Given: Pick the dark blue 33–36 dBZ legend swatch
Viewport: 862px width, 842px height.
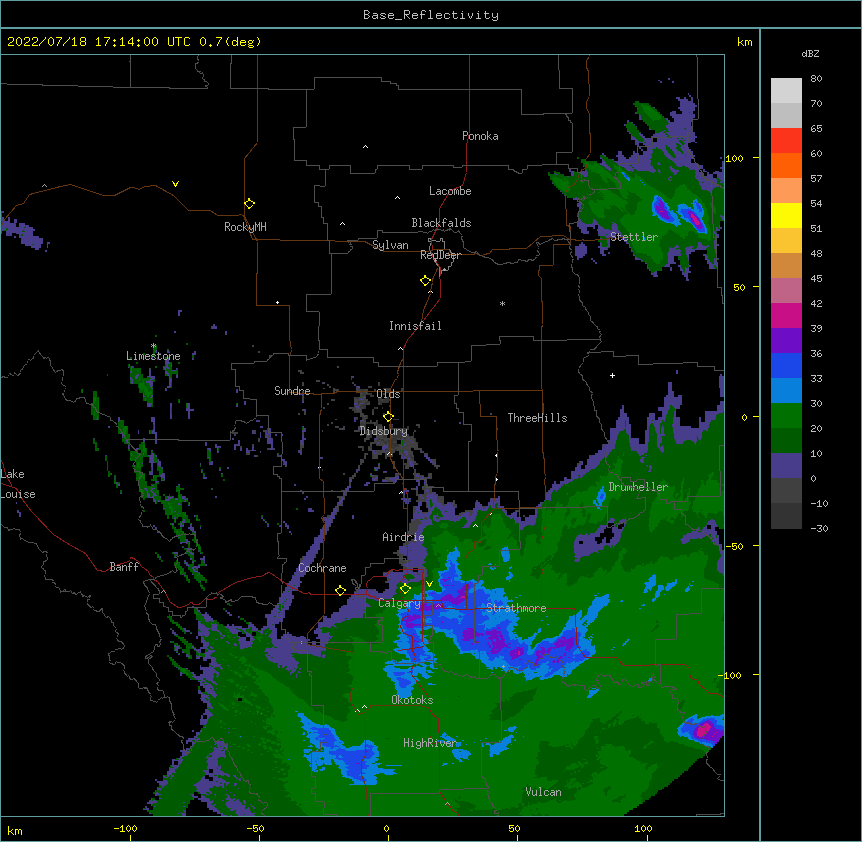Looking at the screenshot, I should pos(786,365).
